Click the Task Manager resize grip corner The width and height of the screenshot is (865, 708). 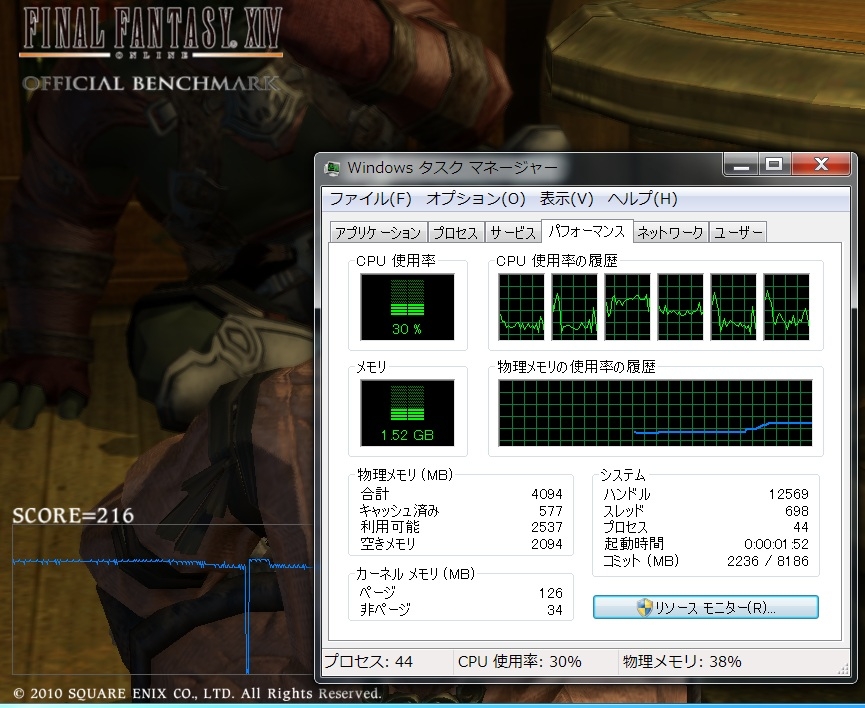coord(843,669)
